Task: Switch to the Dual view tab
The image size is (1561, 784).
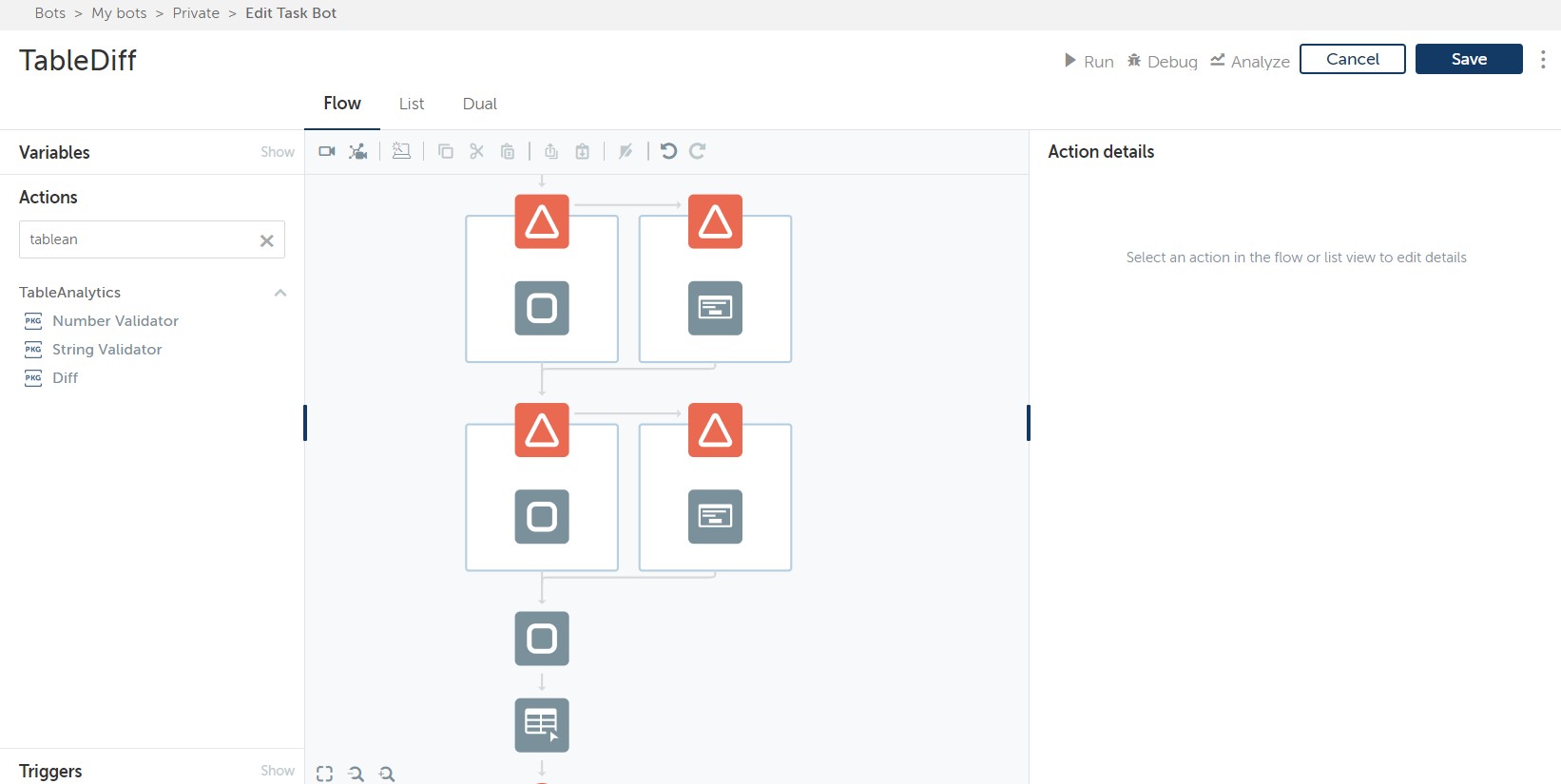Action: click(x=480, y=104)
